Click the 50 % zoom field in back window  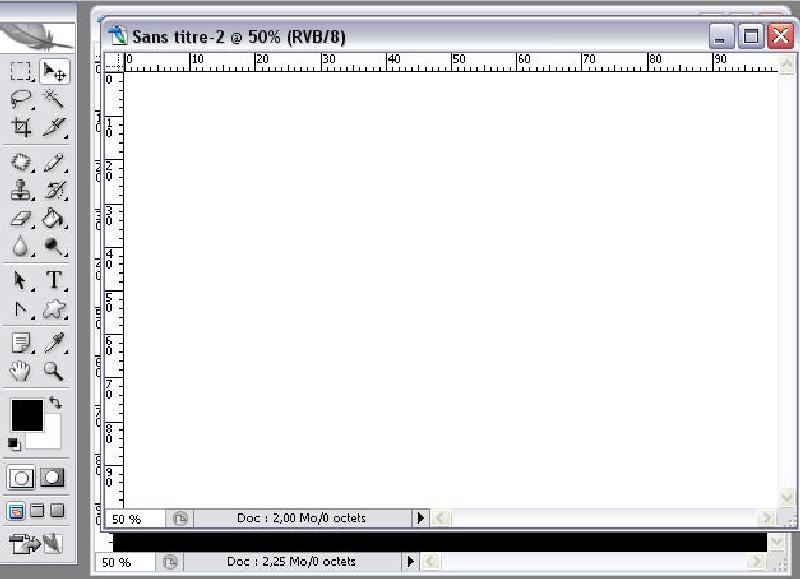tap(125, 563)
